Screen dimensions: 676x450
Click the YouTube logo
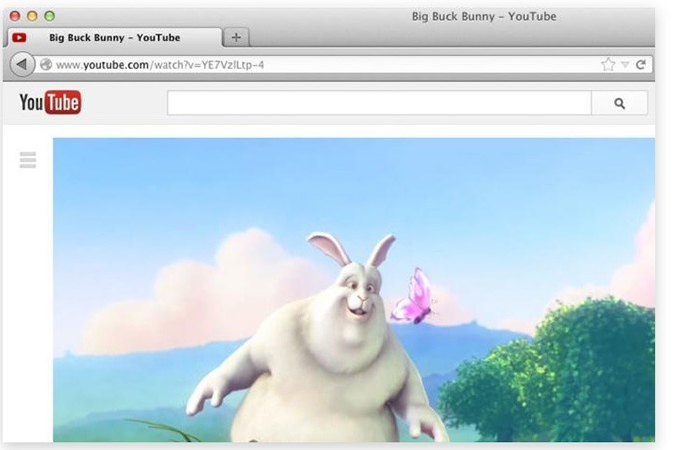[50, 102]
